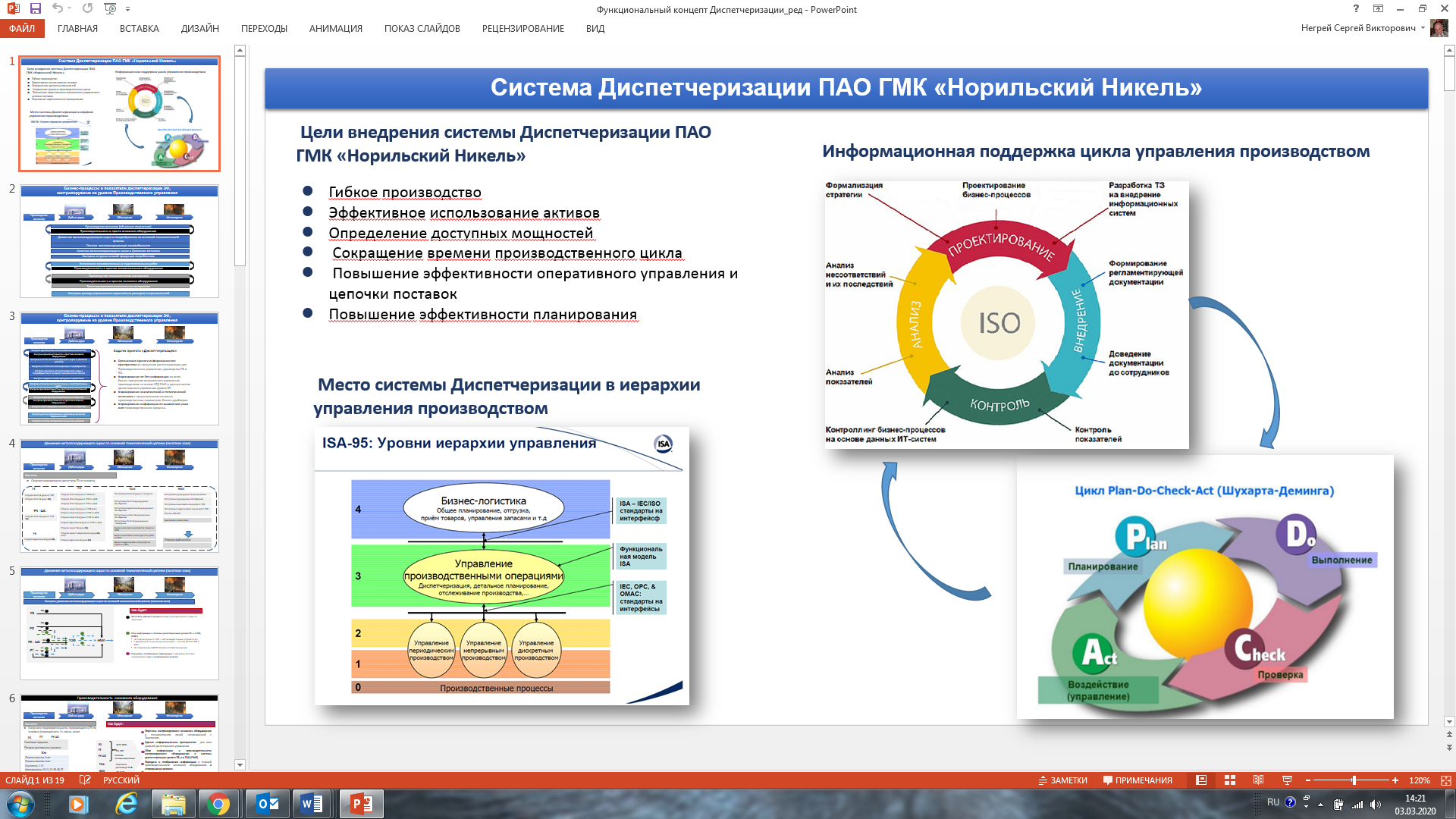
Task: Fit slide to current window
Action: tap(1445, 780)
